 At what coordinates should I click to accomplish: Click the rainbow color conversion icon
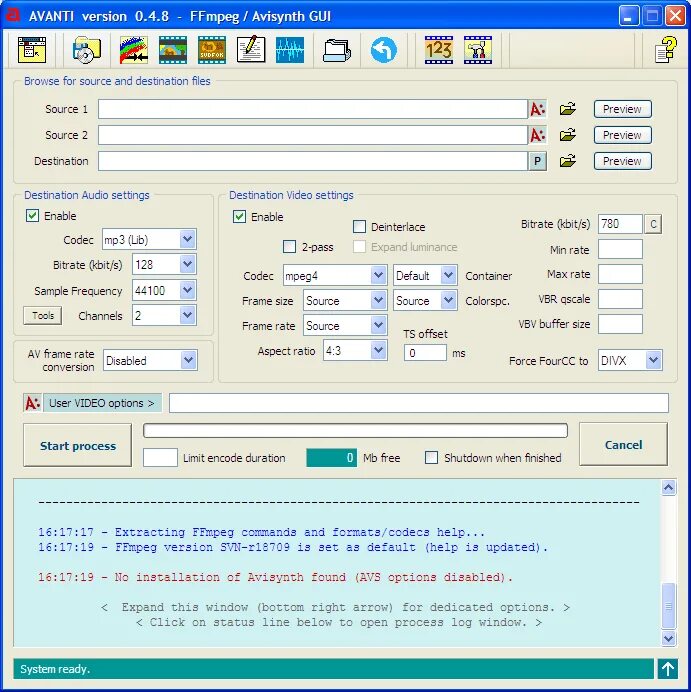click(x=134, y=50)
